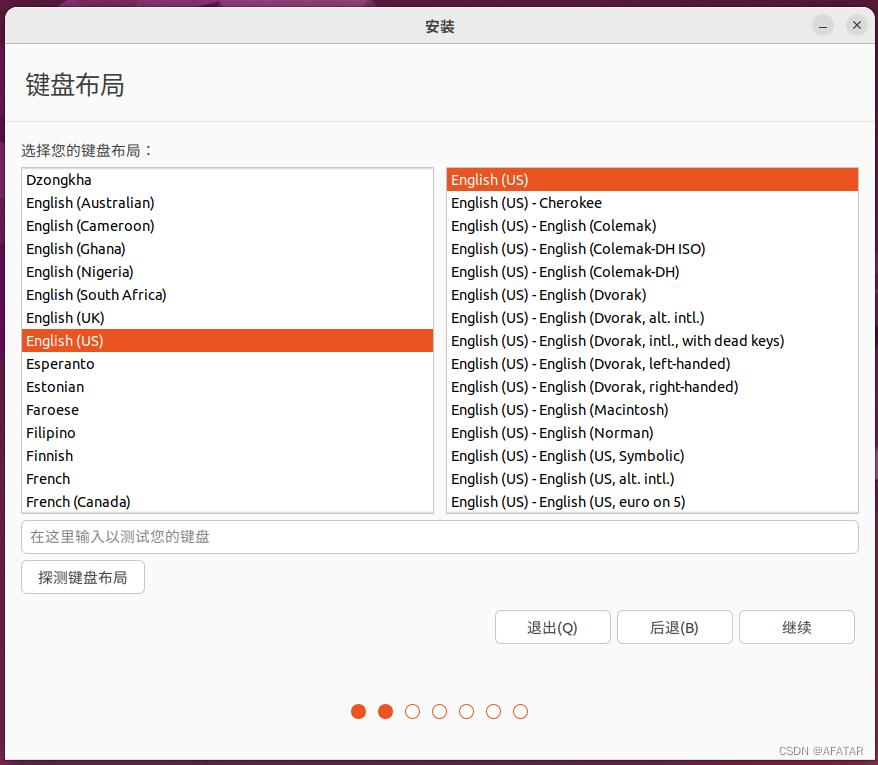
Task: Select English (US, Symbolic) variant
Action: click(x=652, y=456)
